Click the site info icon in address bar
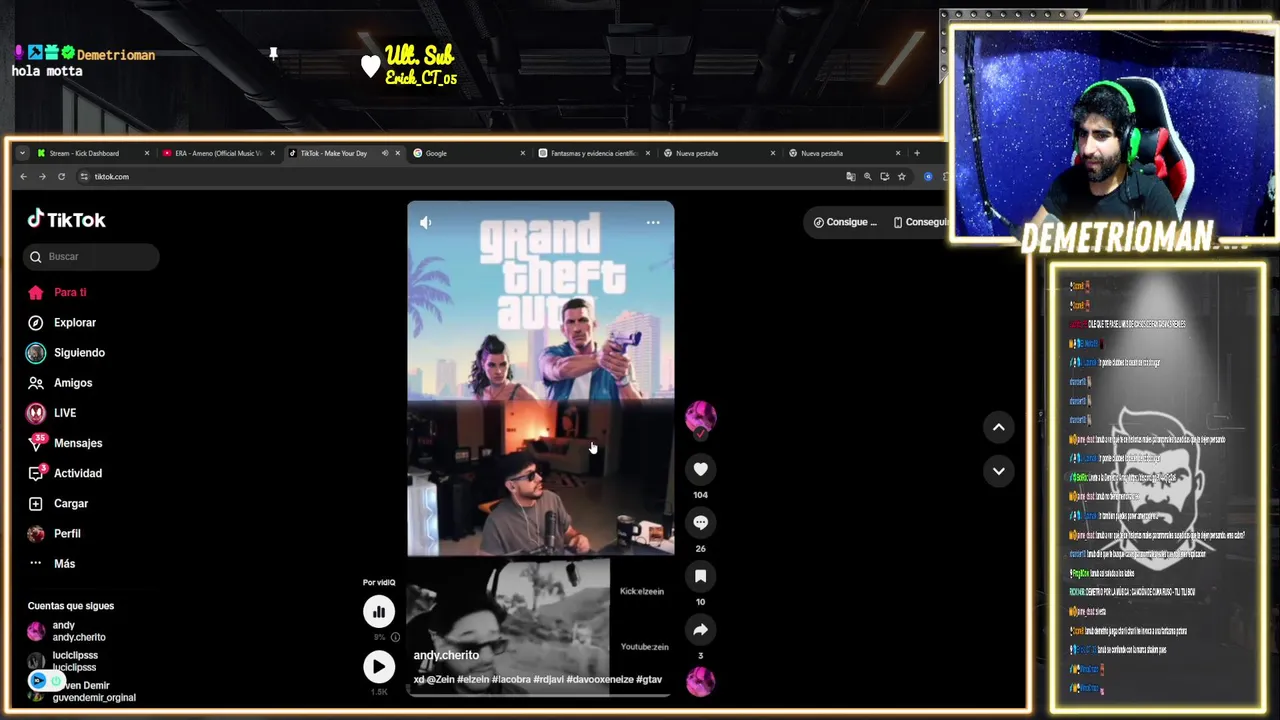 84,176
